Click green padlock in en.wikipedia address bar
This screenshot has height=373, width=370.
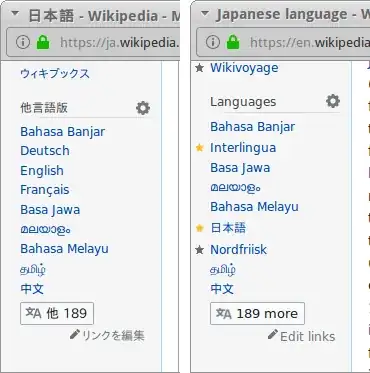(233, 43)
